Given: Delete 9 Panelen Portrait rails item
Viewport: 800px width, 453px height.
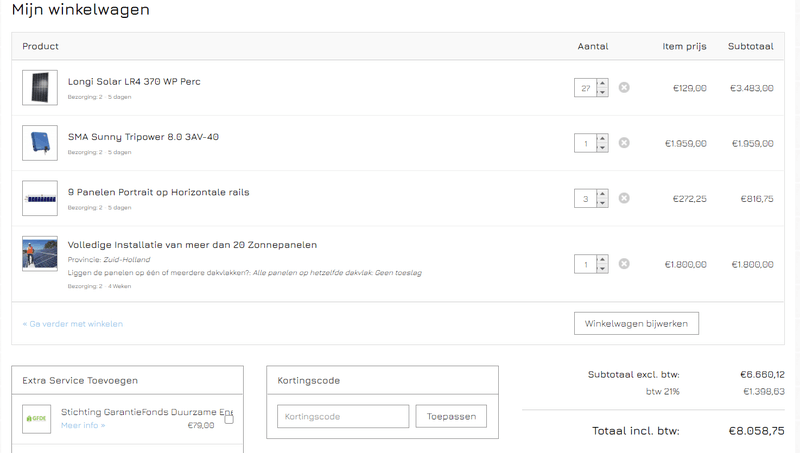Looking at the screenshot, I should (624, 198).
